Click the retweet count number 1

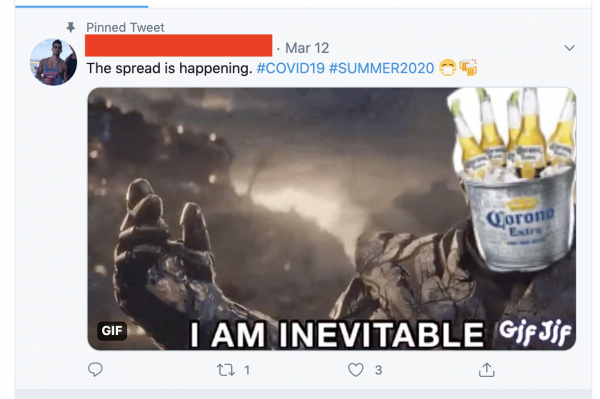click(247, 370)
